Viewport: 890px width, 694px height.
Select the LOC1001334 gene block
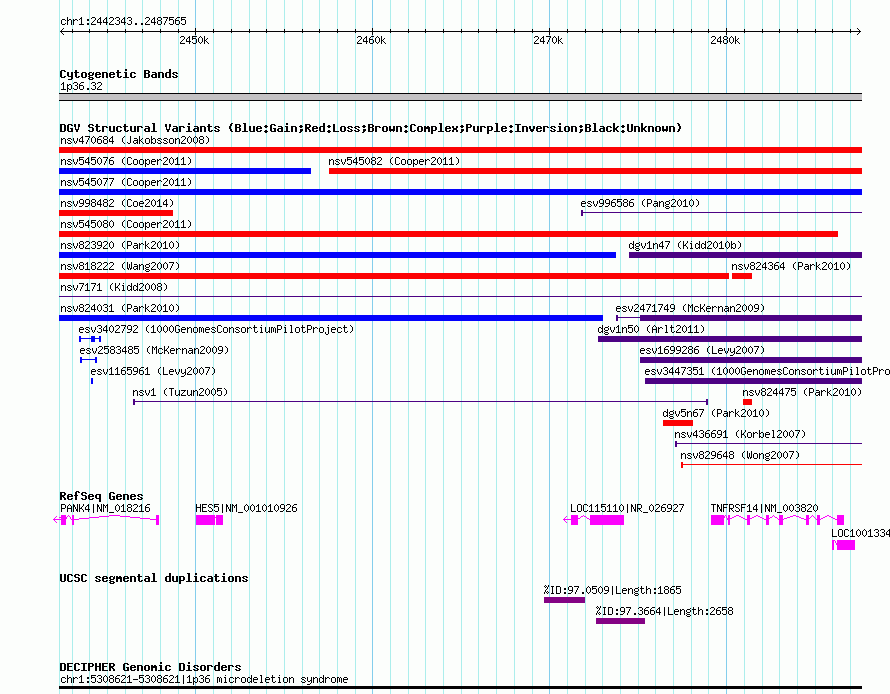pos(843,545)
